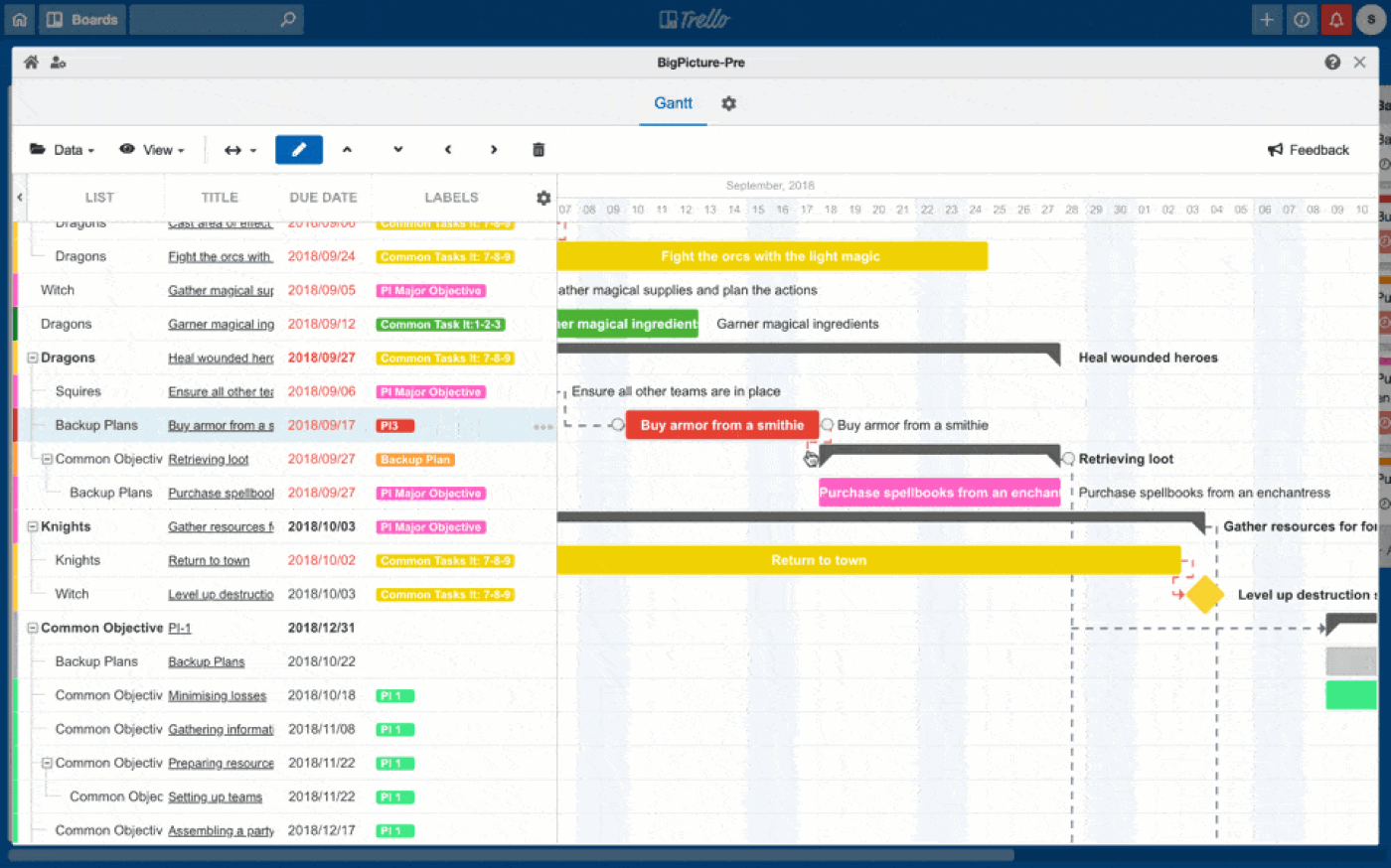Click the Feedback button

[x=1308, y=149]
